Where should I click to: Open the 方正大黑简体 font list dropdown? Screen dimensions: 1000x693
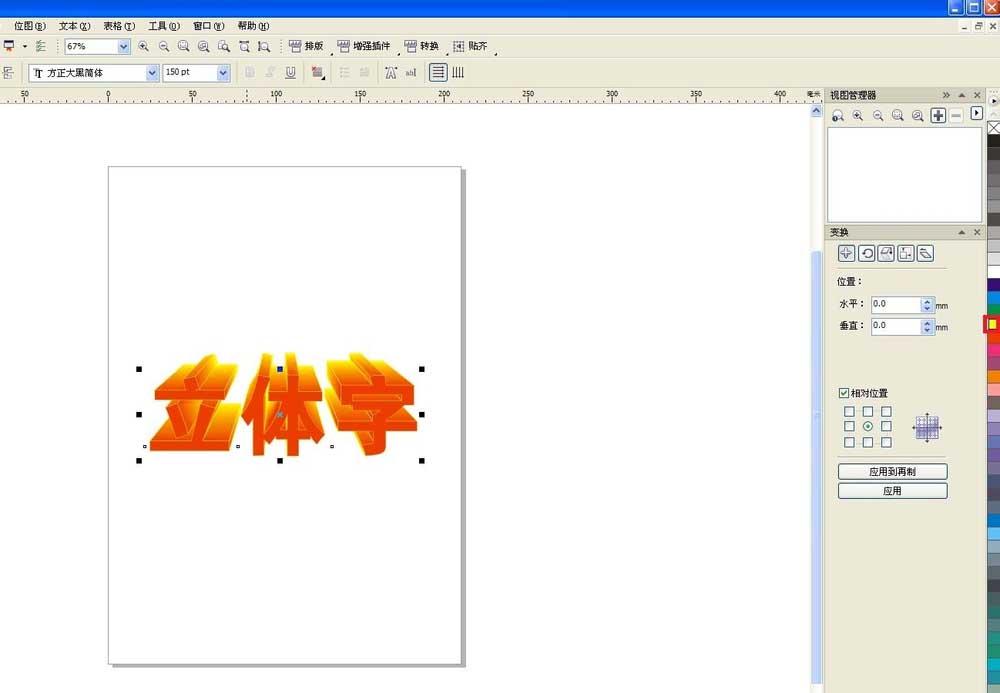[152, 73]
